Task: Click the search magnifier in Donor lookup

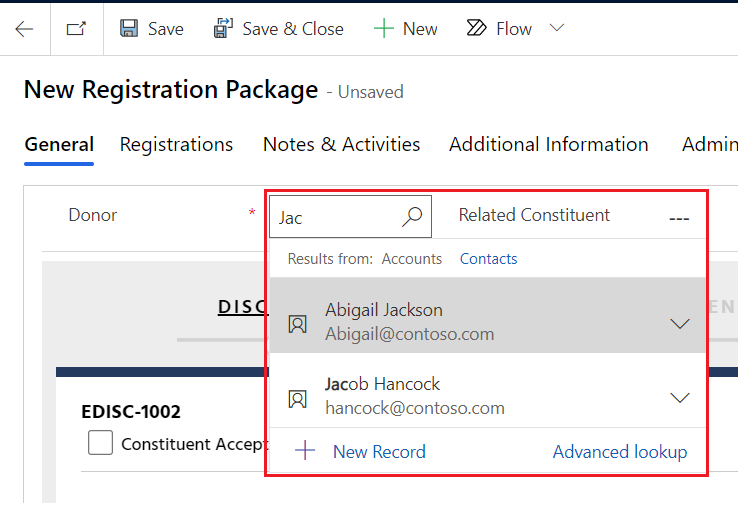Action: point(411,217)
